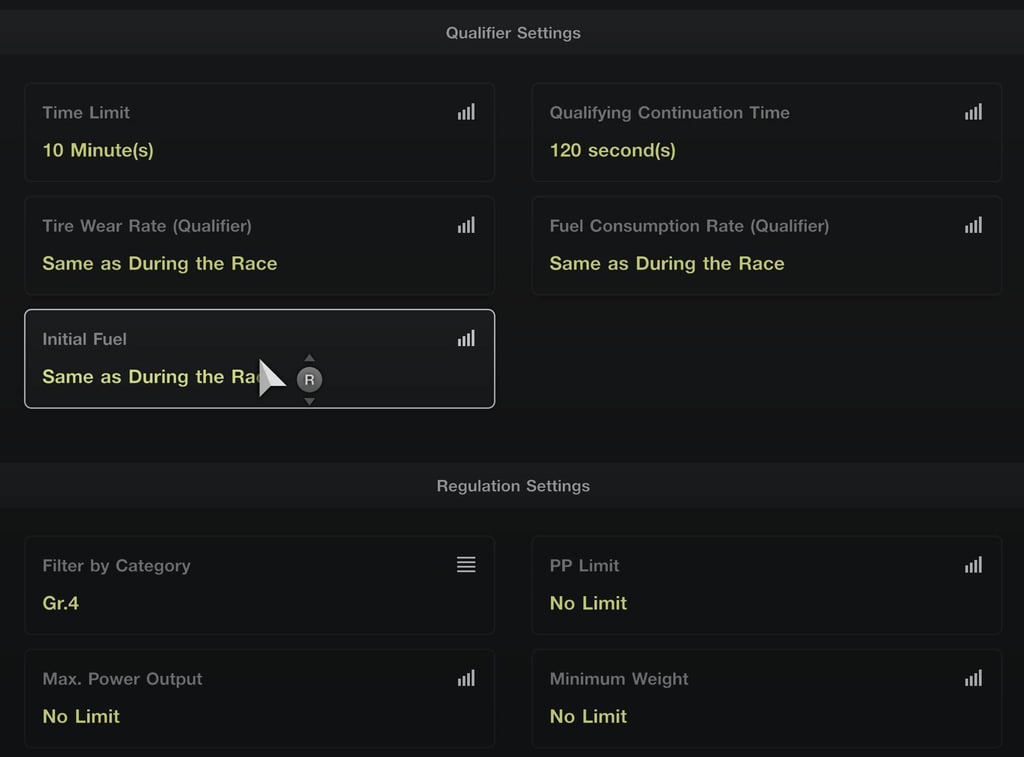Viewport: 1024px width, 757px height.
Task: Select the Max. Power Output setting card
Action: (259, 698)
